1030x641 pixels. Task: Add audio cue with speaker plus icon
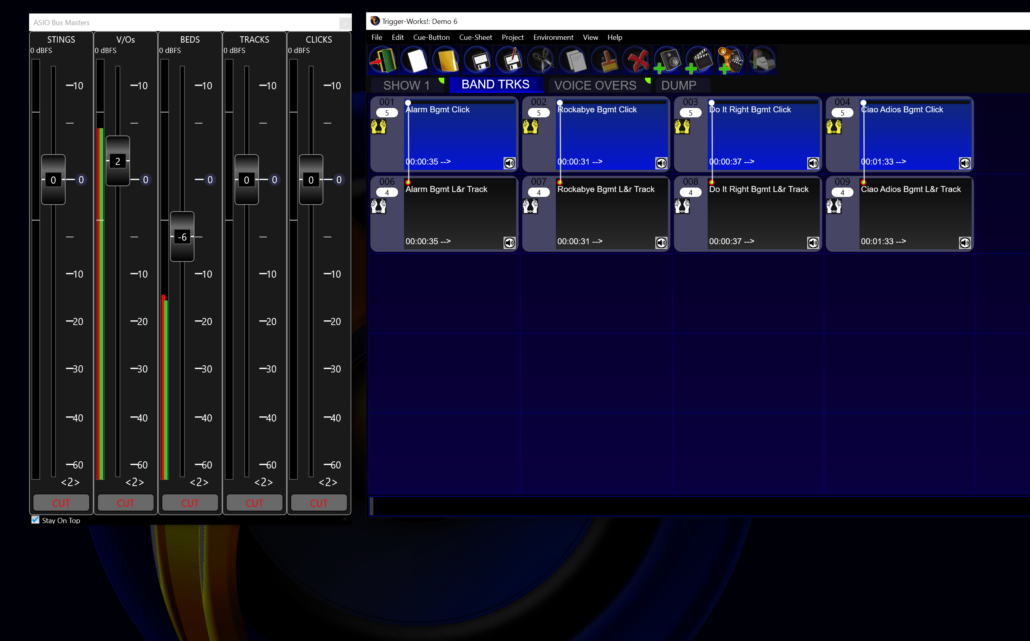[667, 60]
